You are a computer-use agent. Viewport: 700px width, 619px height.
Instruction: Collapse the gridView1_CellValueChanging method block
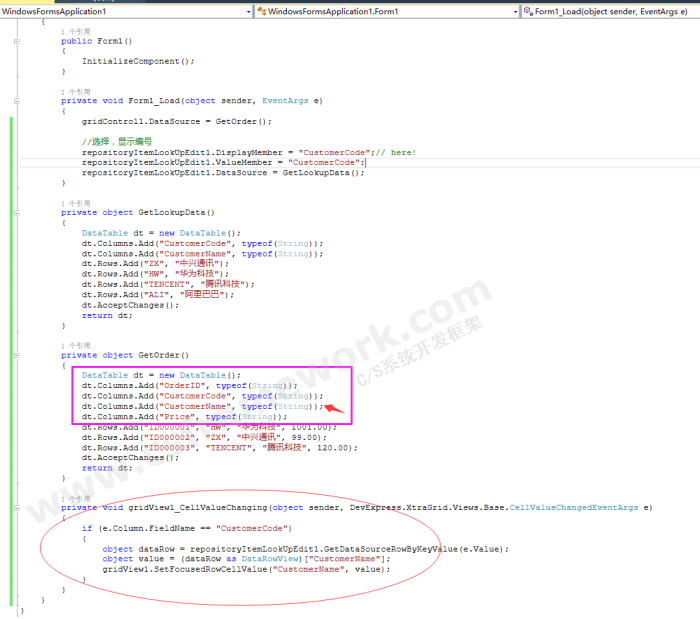[x=19, y=508]
